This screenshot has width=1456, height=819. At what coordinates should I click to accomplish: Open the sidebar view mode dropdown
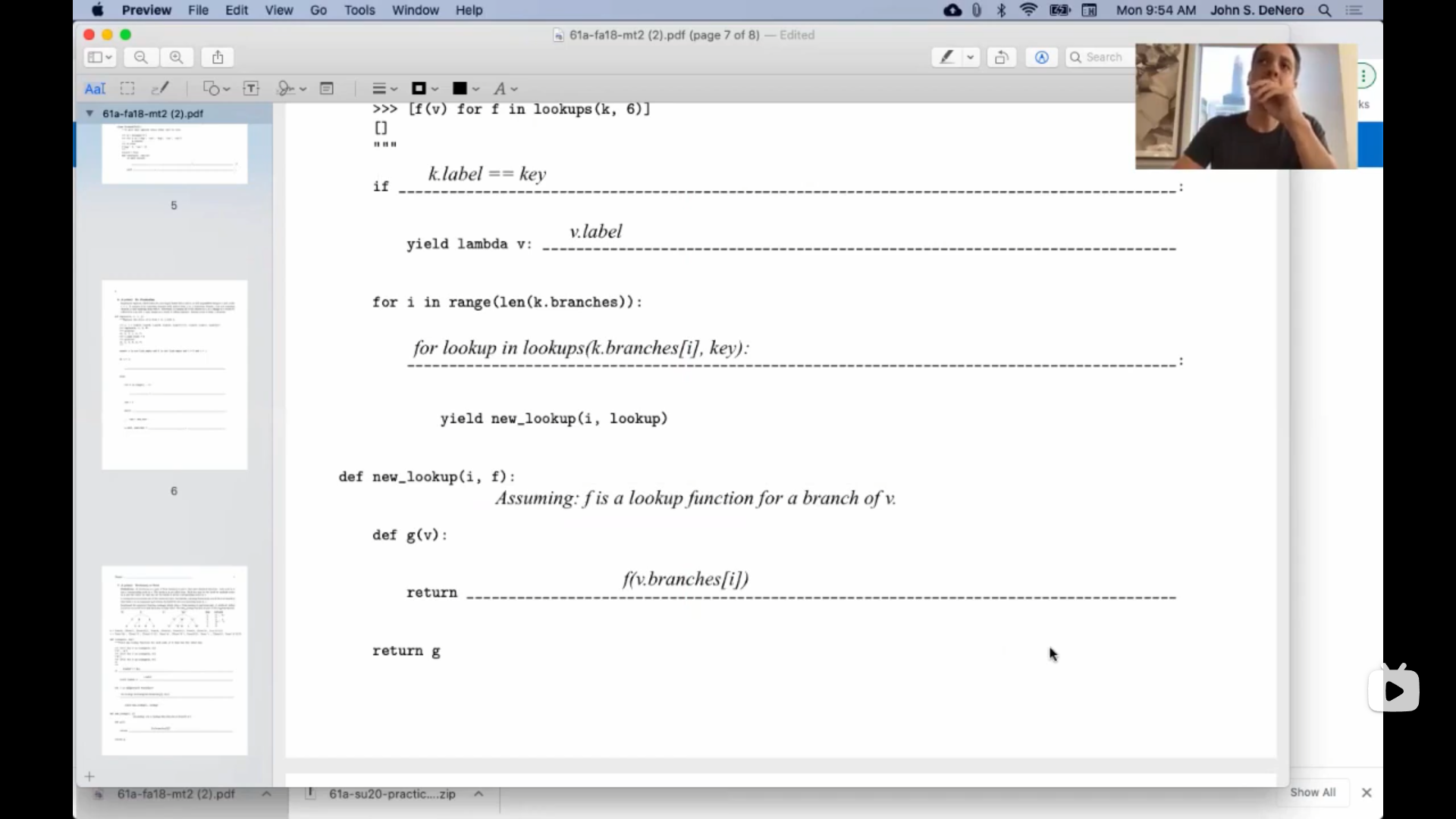99,58
